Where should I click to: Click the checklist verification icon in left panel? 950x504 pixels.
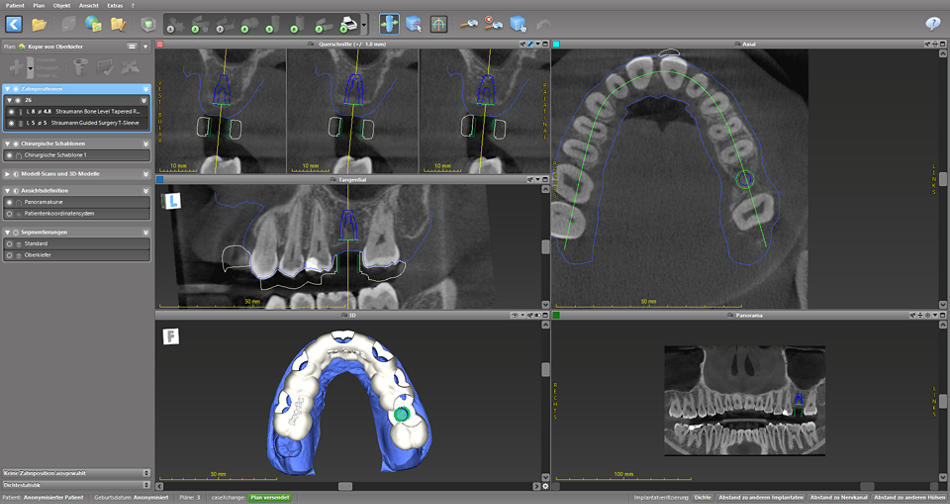(105, 67)
